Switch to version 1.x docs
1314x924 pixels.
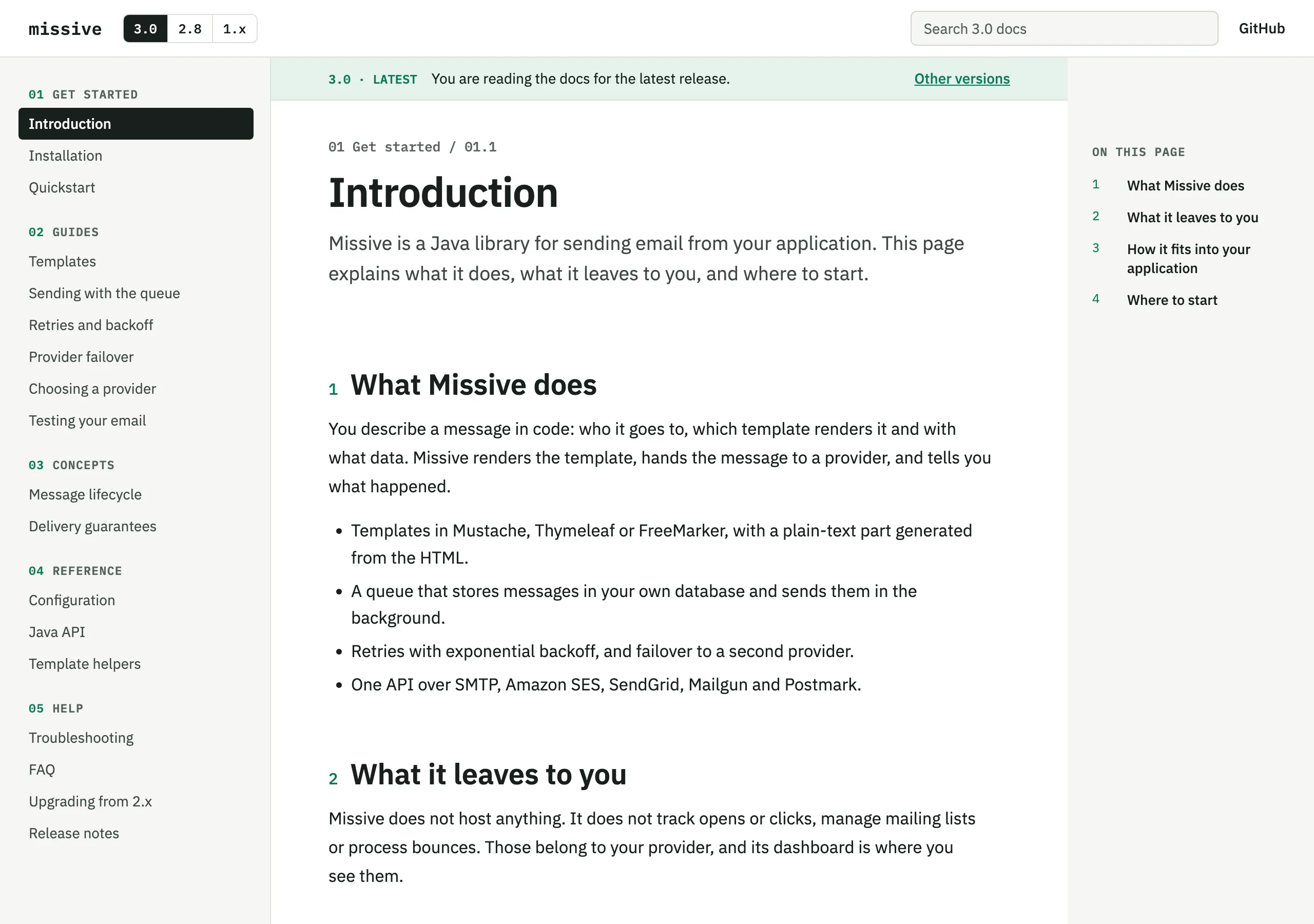click(235, 29)
